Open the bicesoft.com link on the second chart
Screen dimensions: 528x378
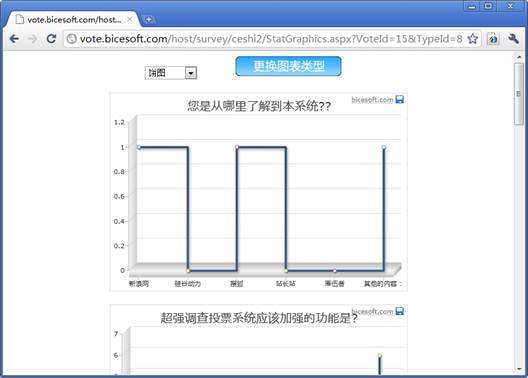coord(372,311)
